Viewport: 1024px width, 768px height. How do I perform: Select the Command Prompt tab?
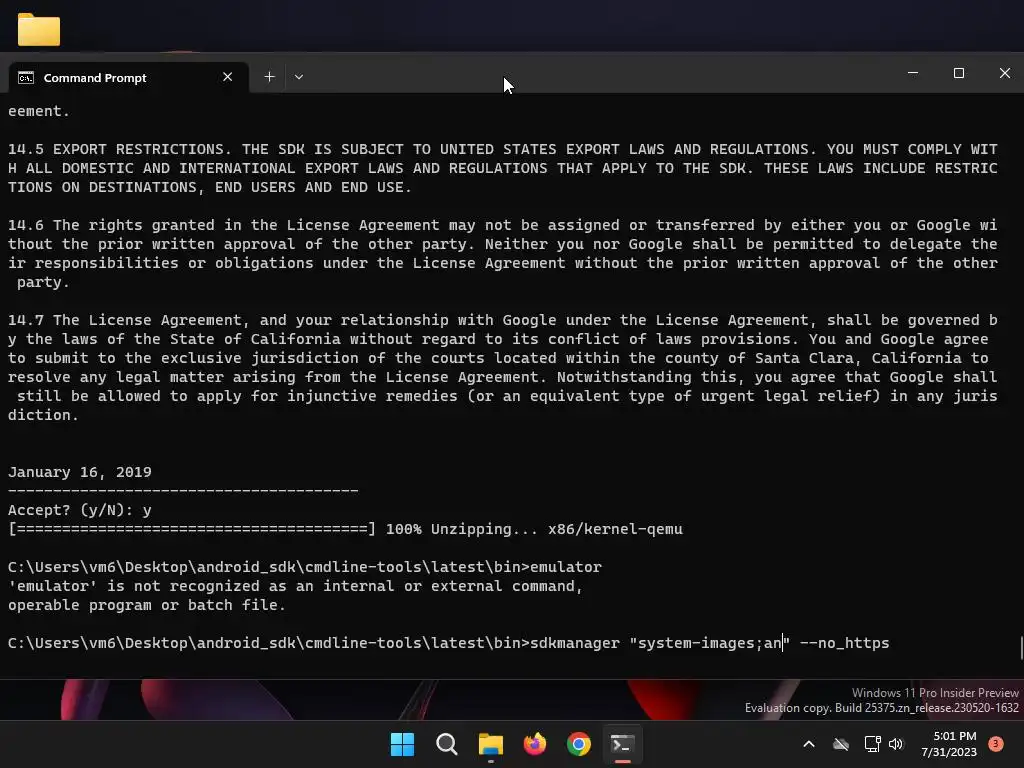coord(128,77)
